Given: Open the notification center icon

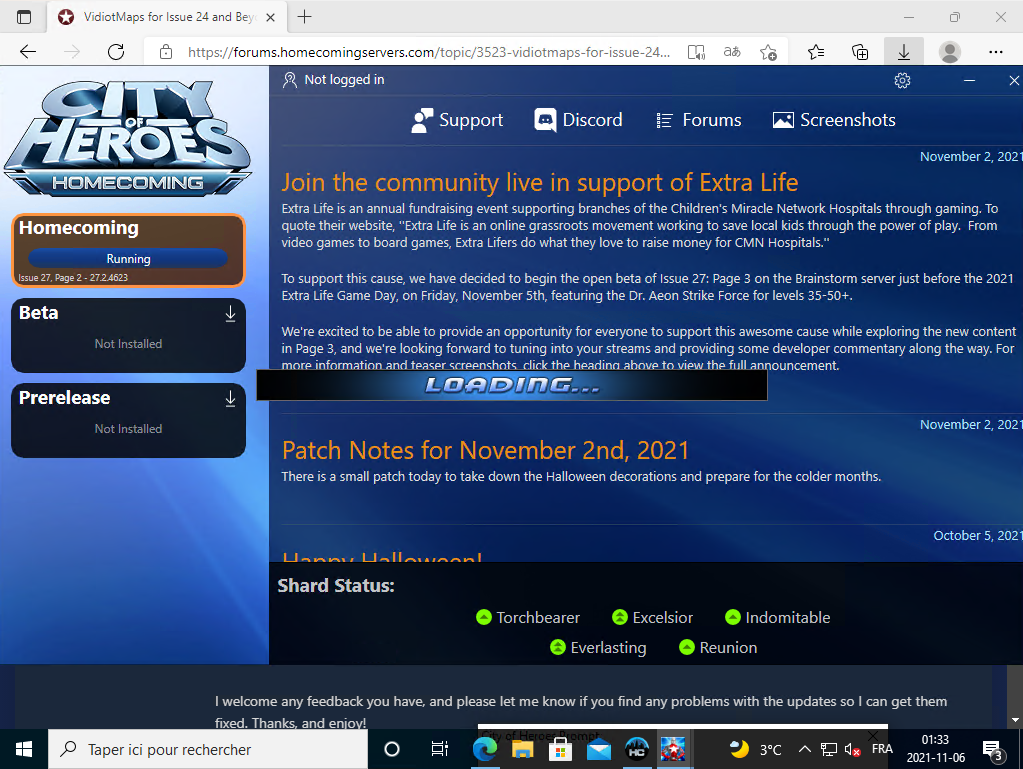Looking at the screenshot, I should coord(993,750).
